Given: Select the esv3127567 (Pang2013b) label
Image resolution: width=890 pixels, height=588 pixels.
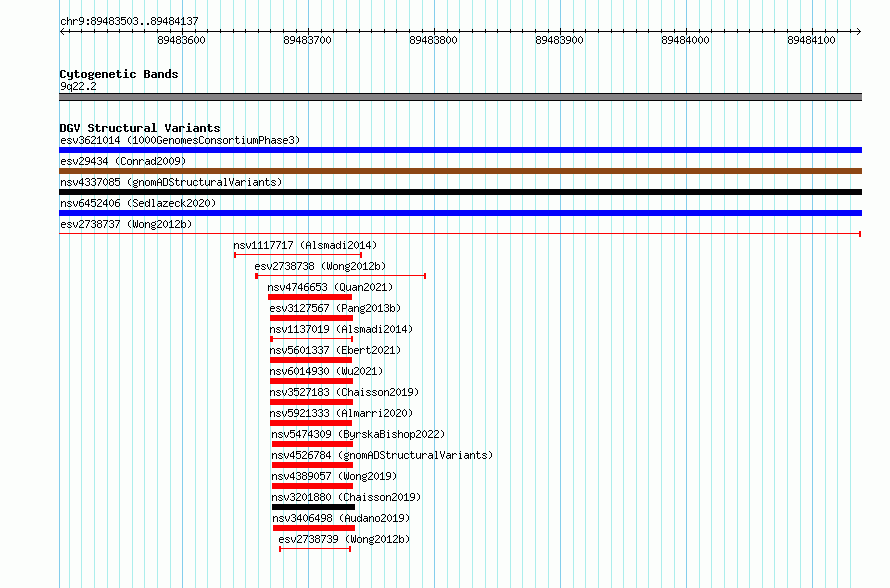Looking at the screenshot, I should 335,308.
